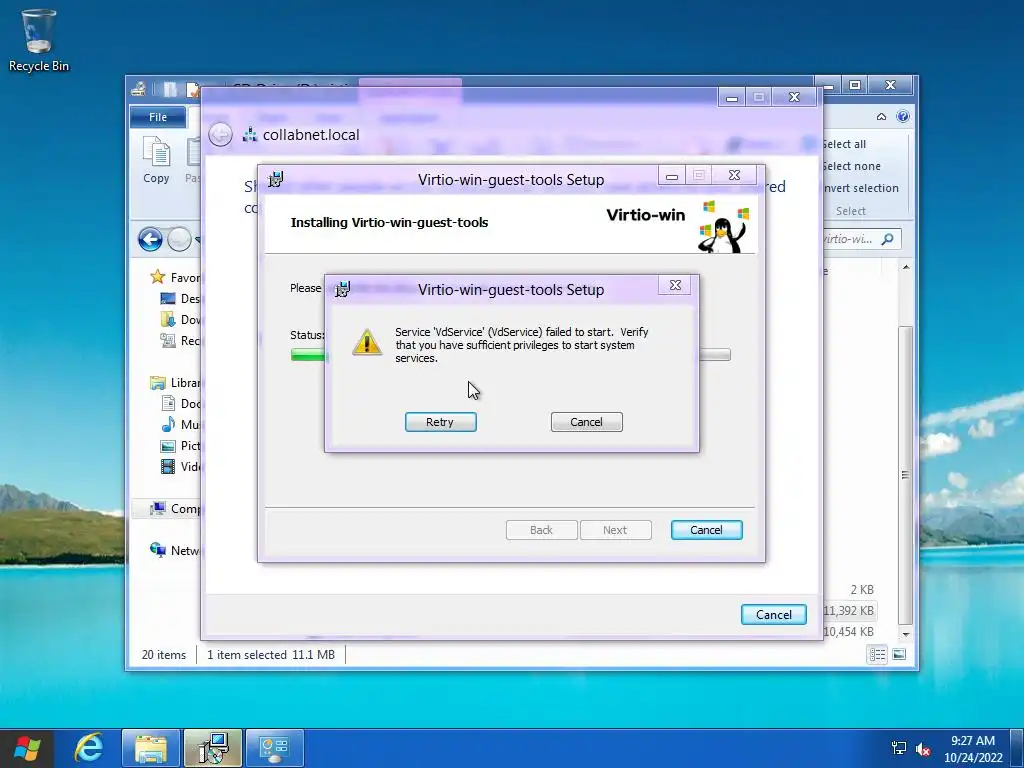Screen dimensions: 1024x768
Task: Select Recent places in navigation pane
Action: click(x=180, y=340)
